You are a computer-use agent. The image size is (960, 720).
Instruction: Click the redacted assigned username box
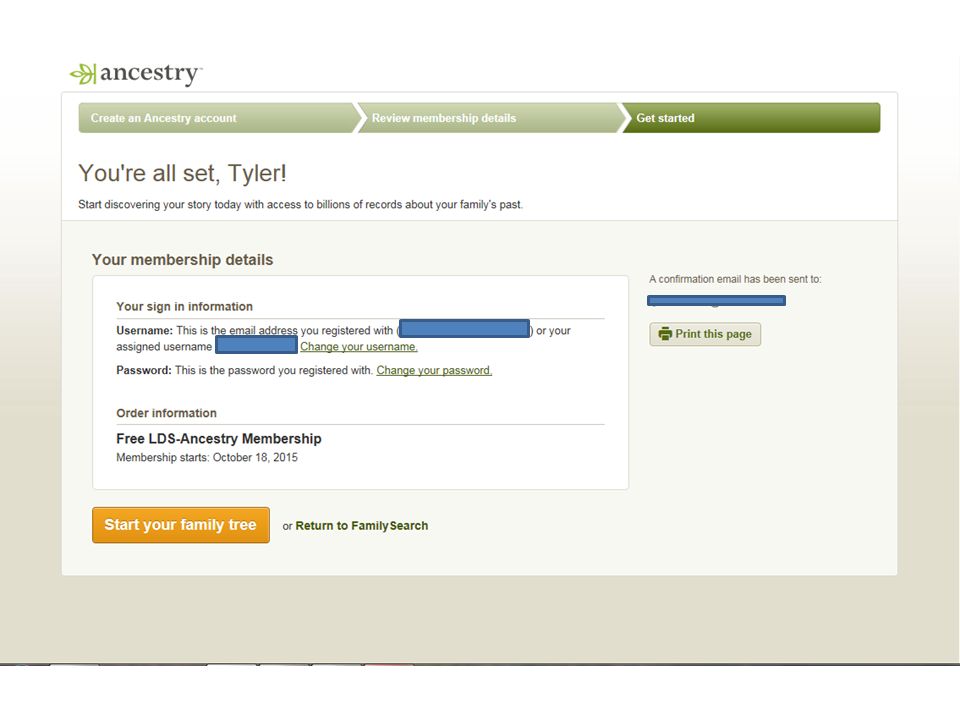[257, 345]
